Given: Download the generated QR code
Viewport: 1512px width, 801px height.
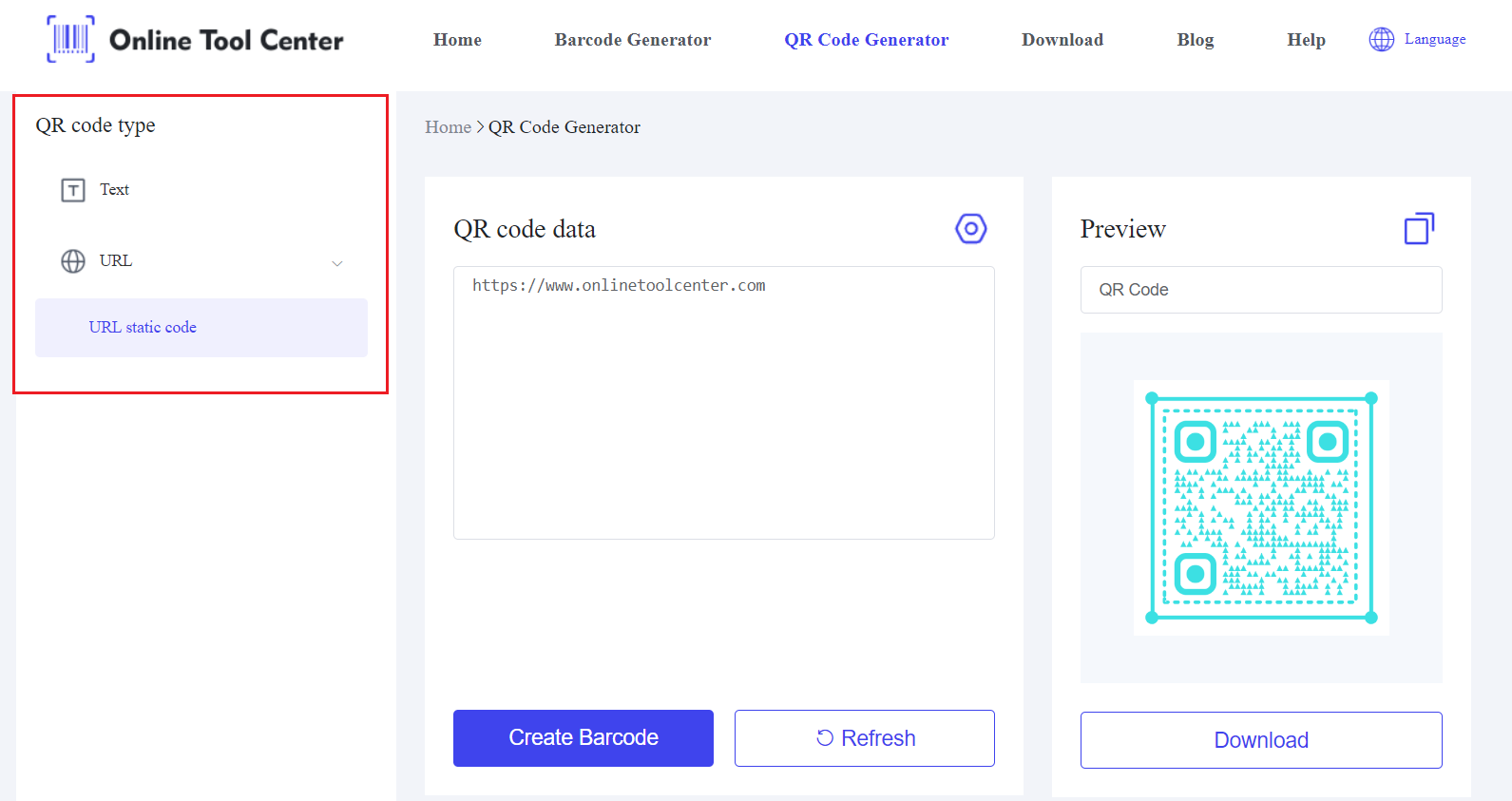Looking at the screenshot, I should (x=1260, y=740).
